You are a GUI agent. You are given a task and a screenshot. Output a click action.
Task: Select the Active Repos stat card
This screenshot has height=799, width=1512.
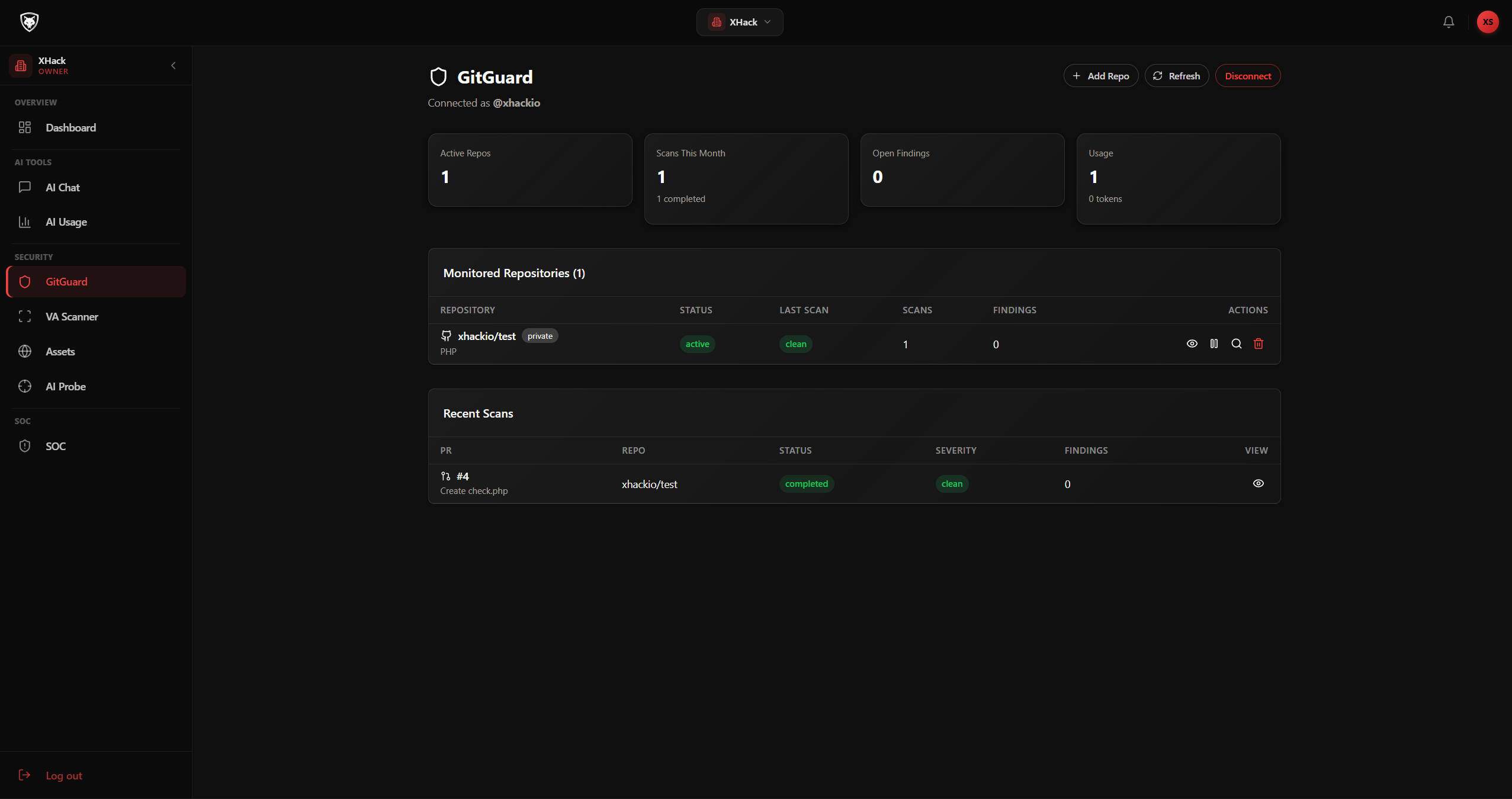pyautogui.click(x=530, y=170)
